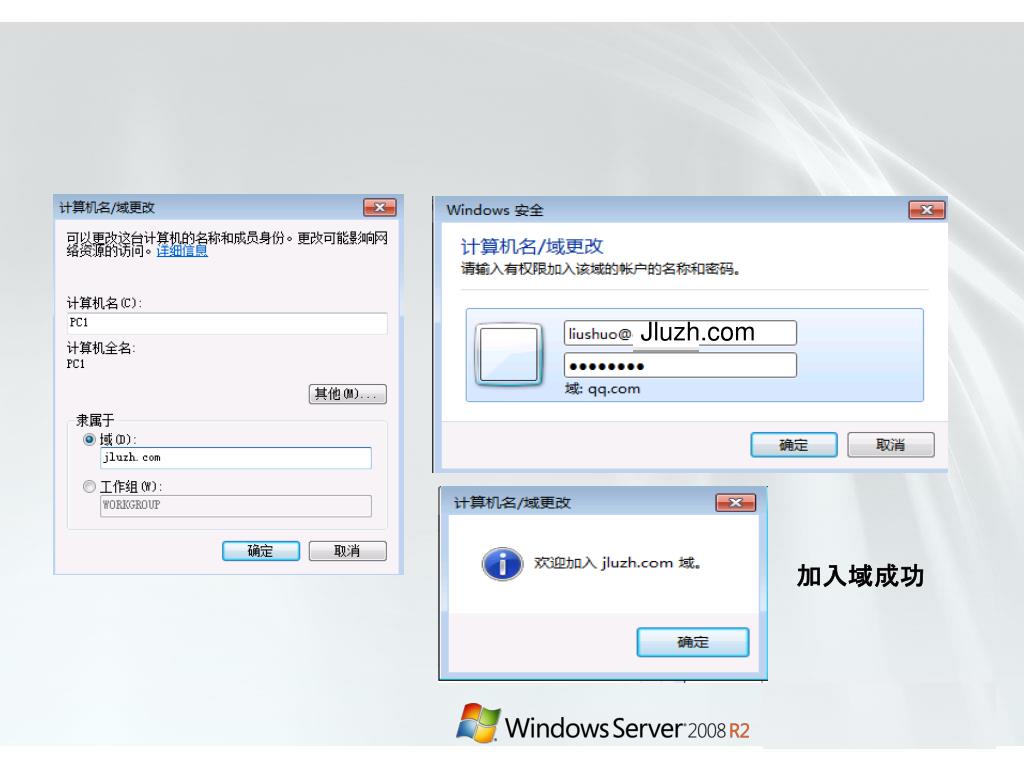1024x768 pixels.
Task: Click the user account picture tile
Action: [509, 354]
